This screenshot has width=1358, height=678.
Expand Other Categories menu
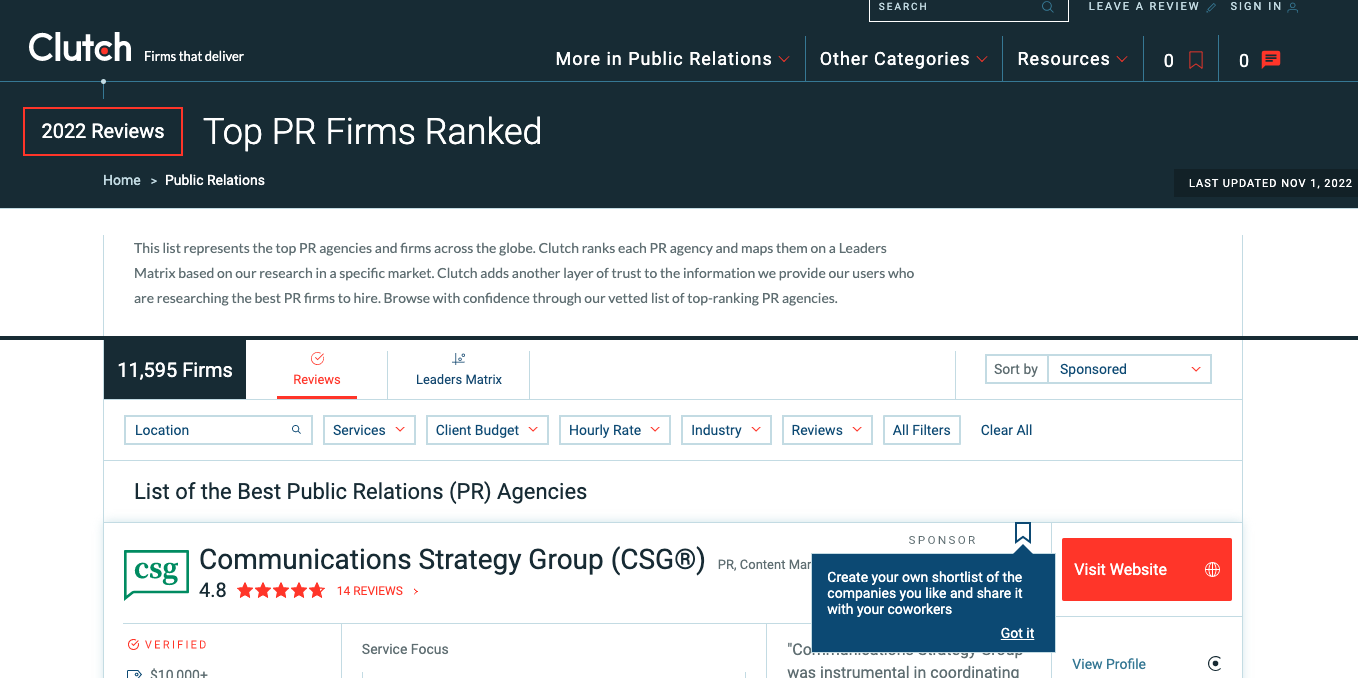coord(904,59)
